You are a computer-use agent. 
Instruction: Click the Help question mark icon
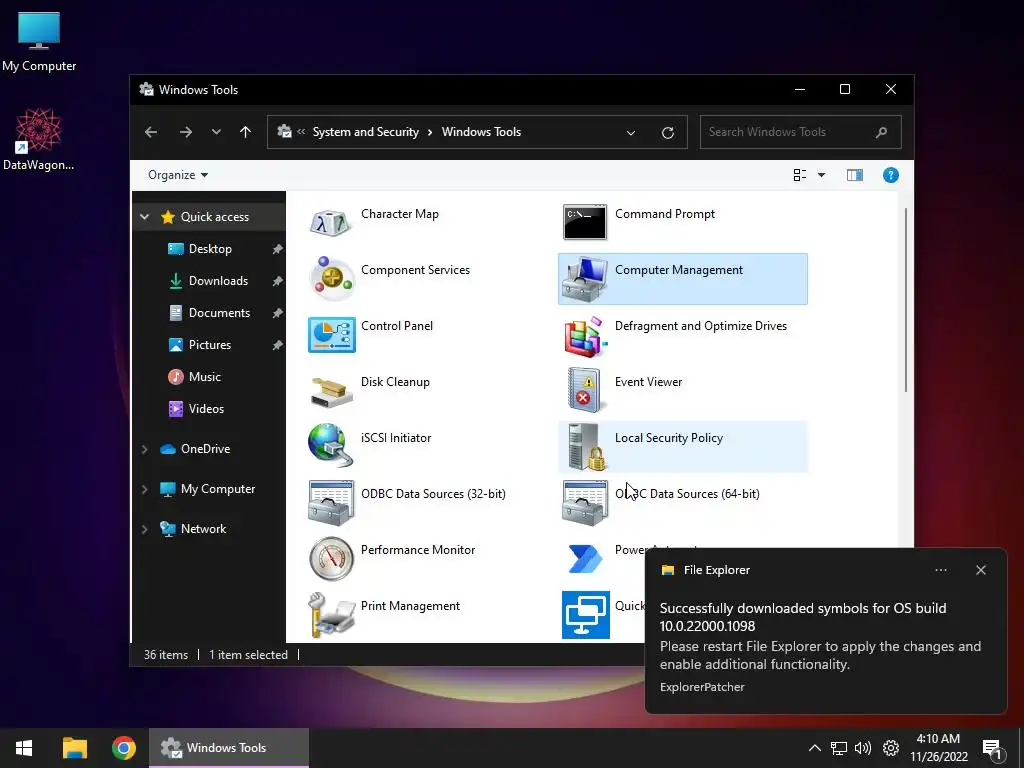pyautogui.click(x=891, y=175)
